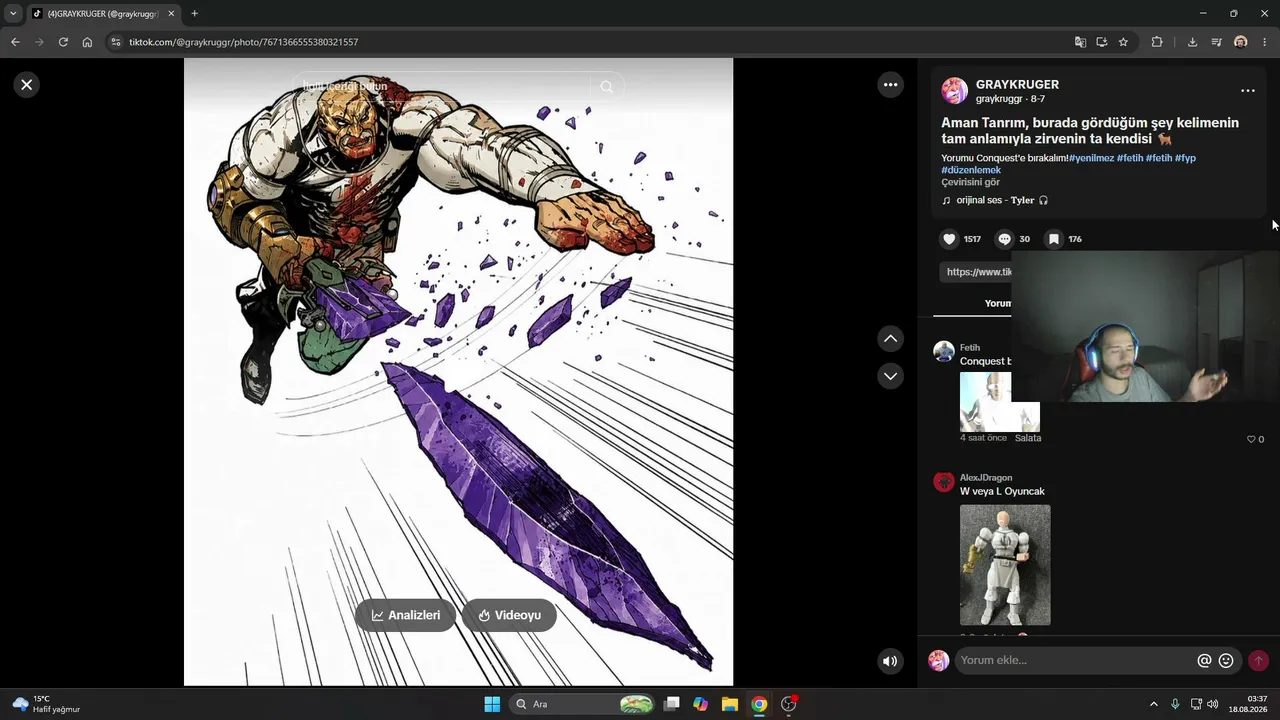The height and width of the screenshot is (720, 1280).
Task: Expand the hidden system tray icons
Action: pos(1153,704)
